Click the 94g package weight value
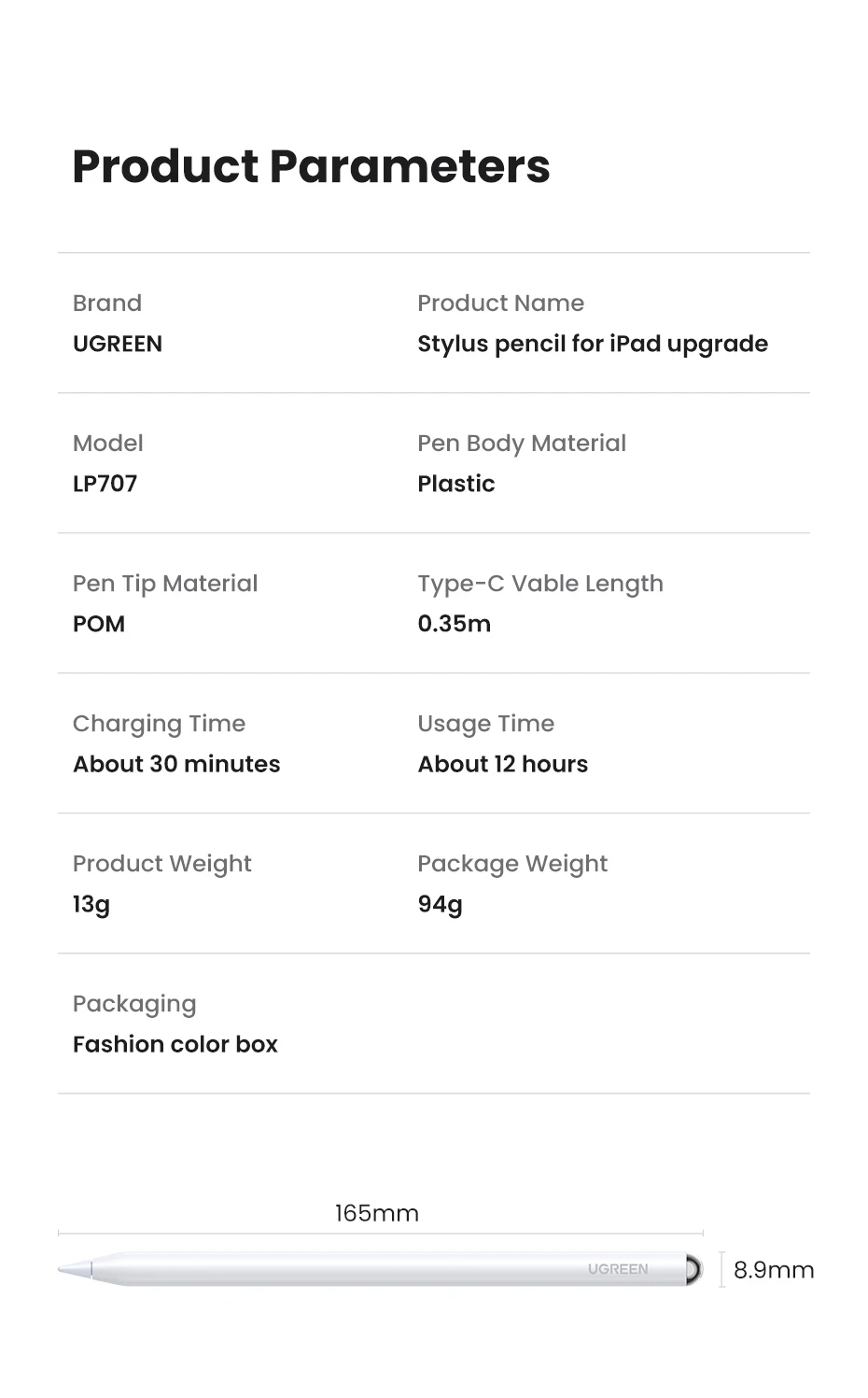 click(x=440, y=904)
